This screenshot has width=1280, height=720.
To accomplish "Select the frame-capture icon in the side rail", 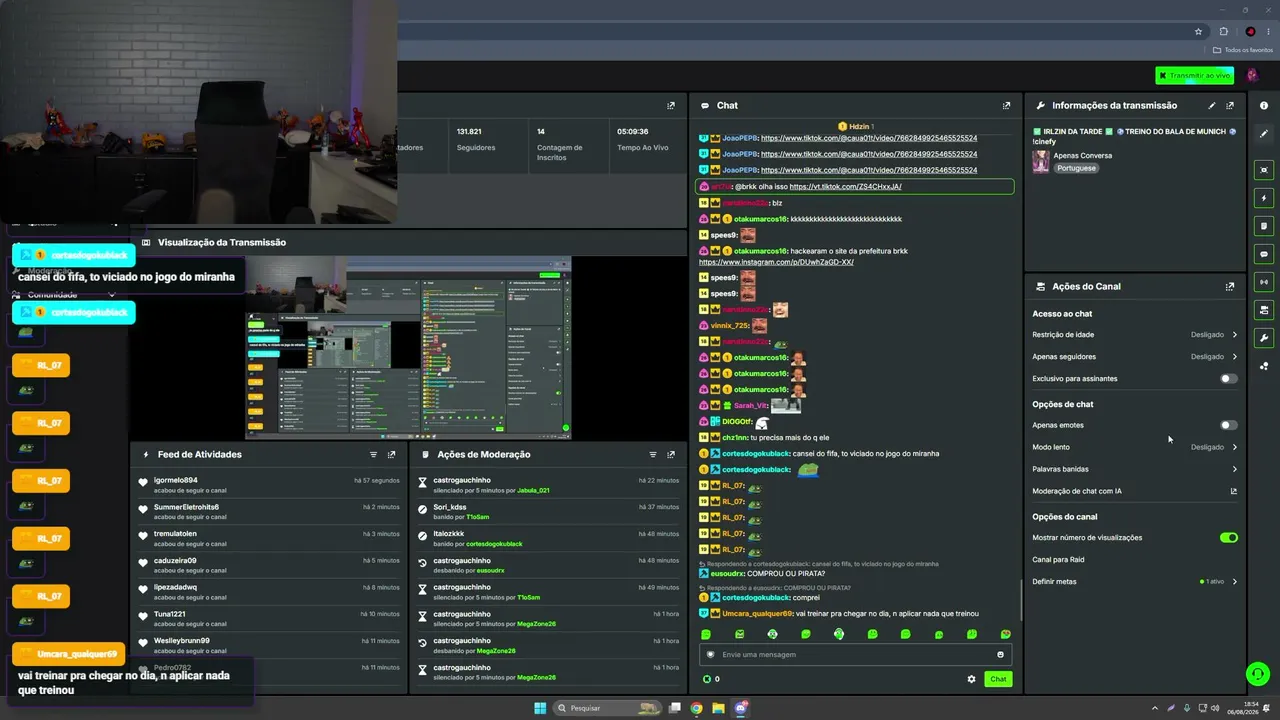I will pos(1264,170).
